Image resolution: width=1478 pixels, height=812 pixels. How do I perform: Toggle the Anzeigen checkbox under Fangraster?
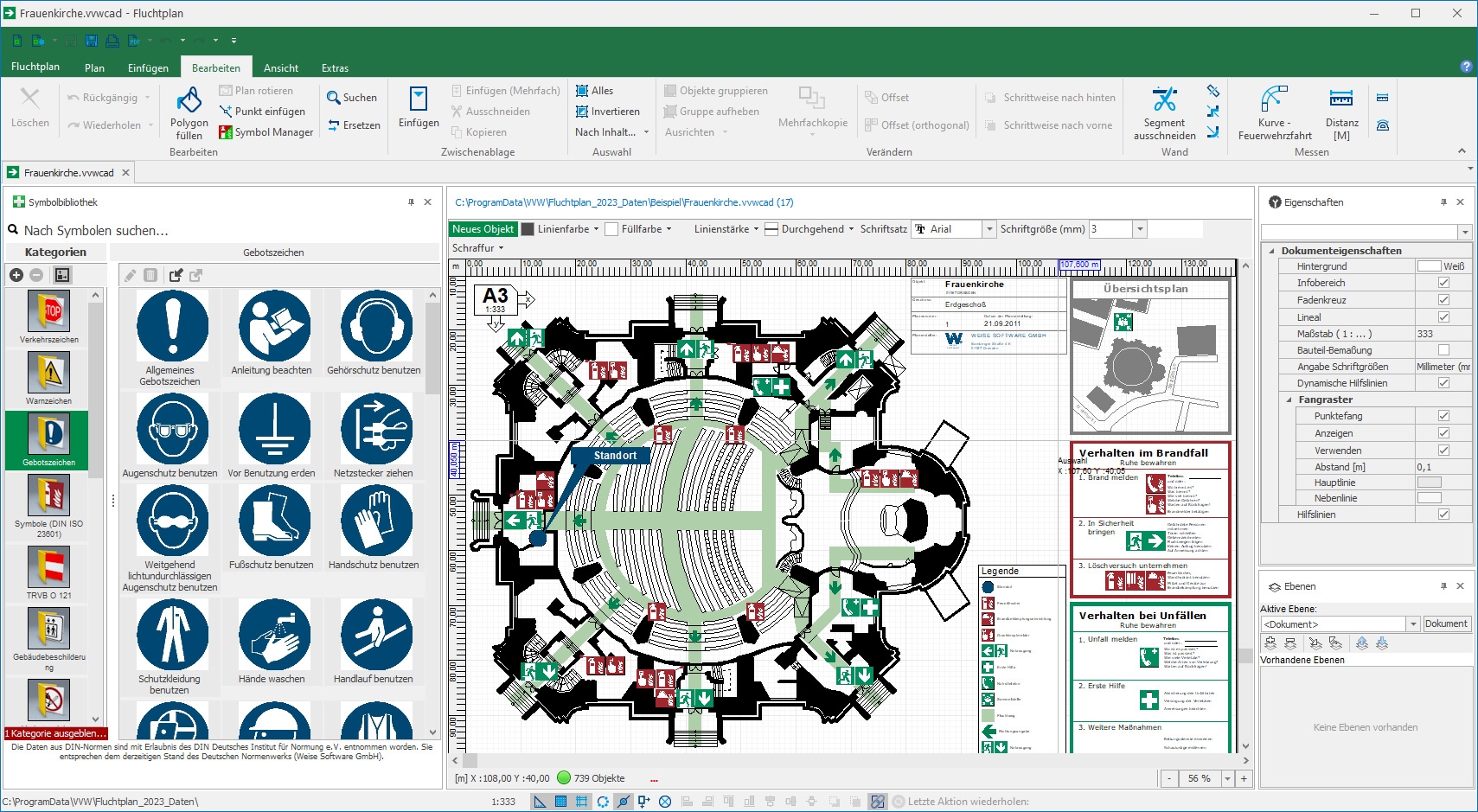pyautogui.click(x=1443, y=433)
